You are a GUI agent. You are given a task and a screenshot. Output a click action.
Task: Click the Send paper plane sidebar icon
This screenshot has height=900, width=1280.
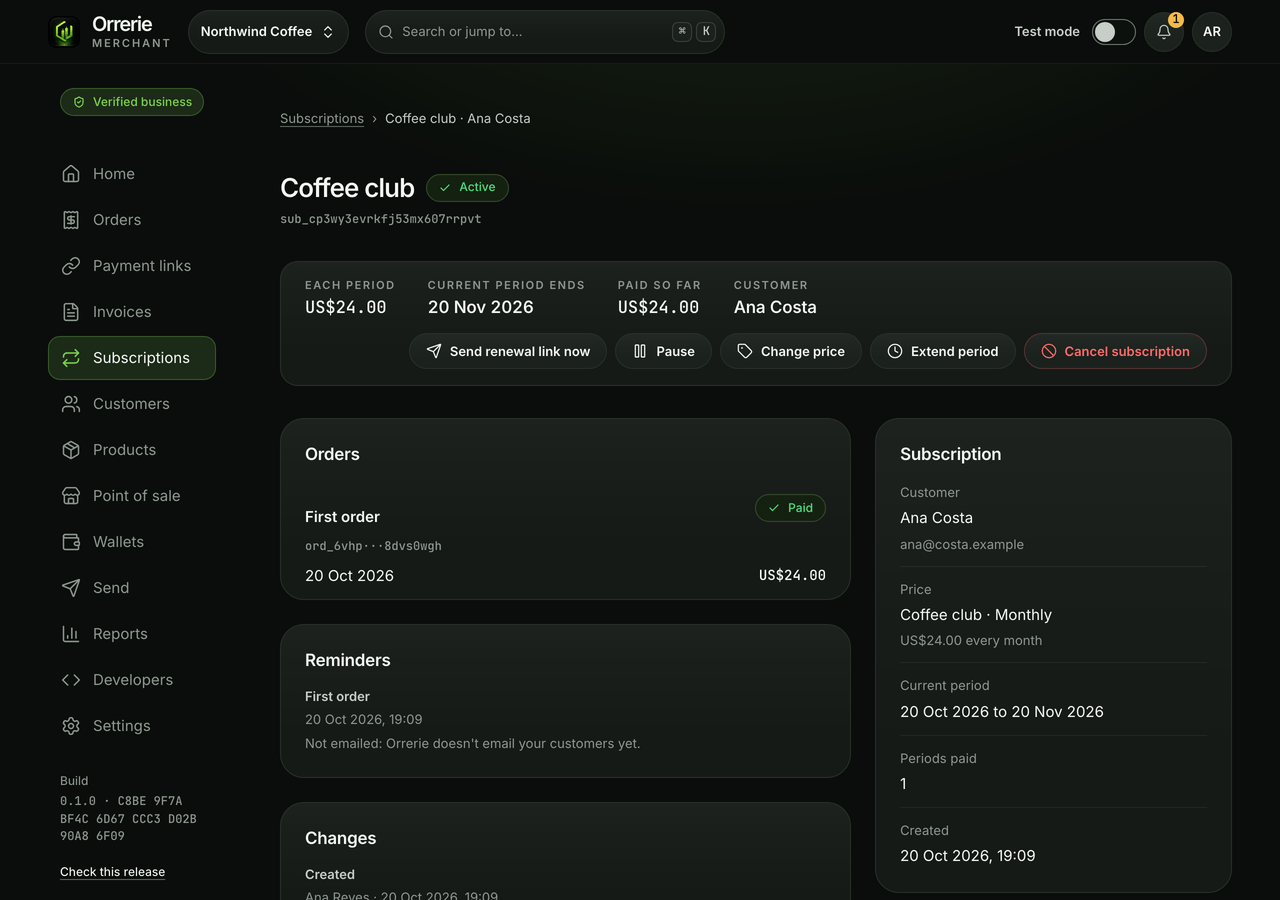(71, 588)
